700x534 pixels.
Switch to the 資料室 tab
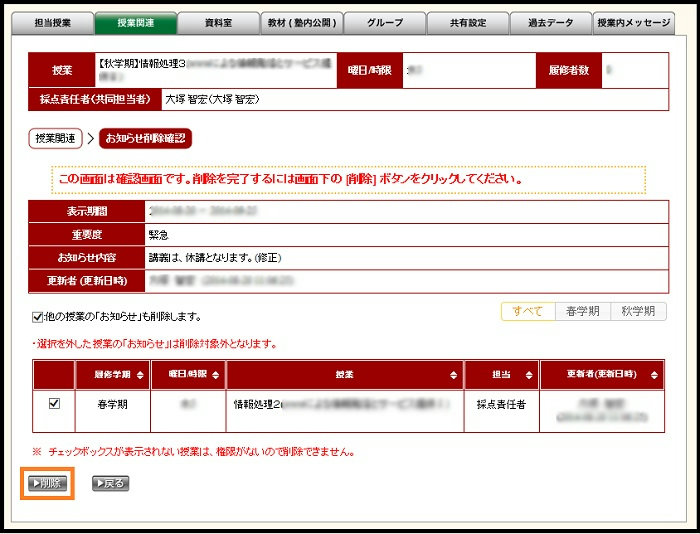point(218,22)
